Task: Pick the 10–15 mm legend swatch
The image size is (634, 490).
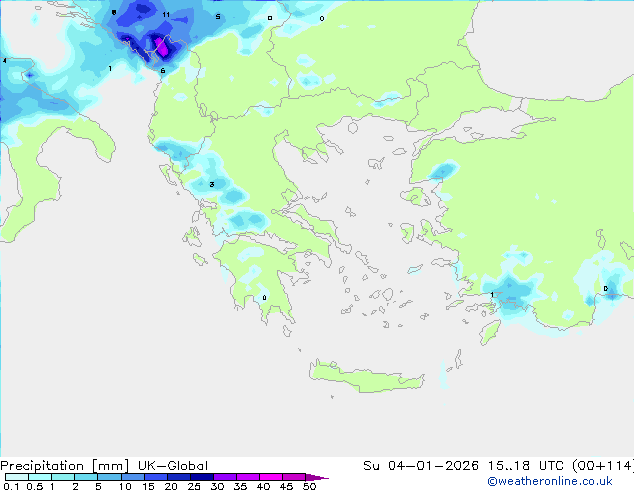Action: click(x=132, y=477)
